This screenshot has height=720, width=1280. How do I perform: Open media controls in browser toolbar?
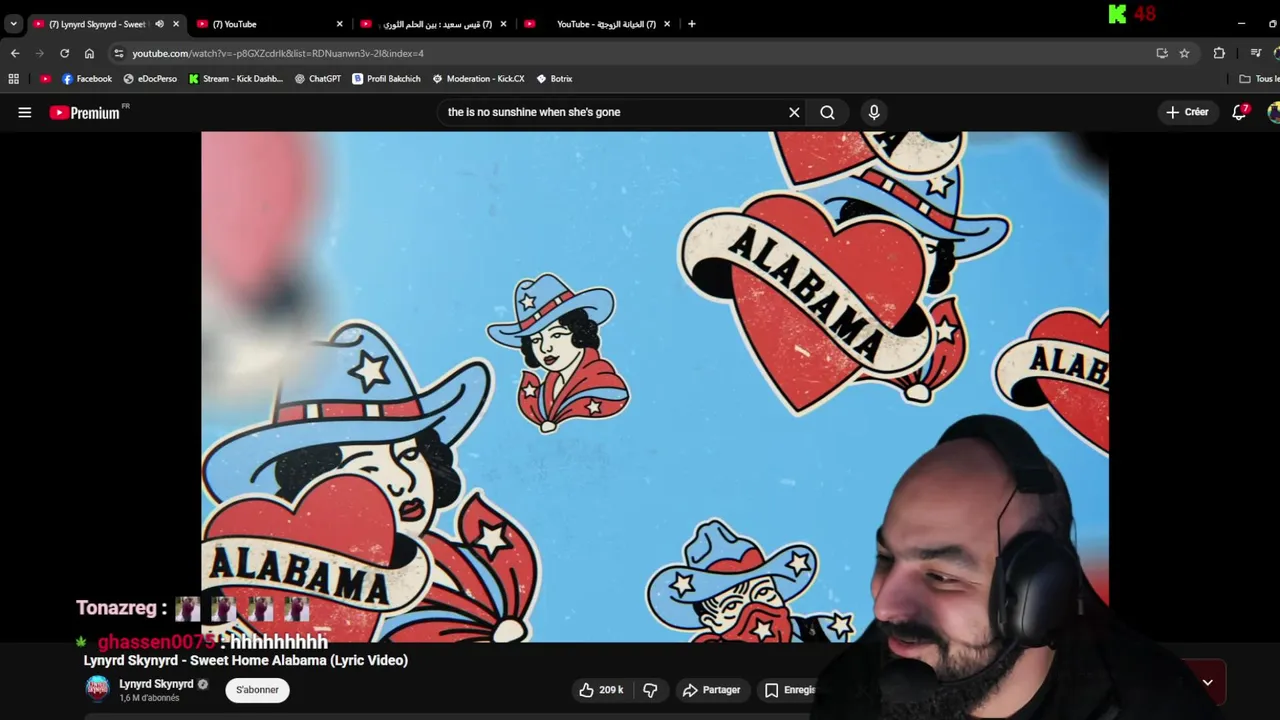click(1256, 53)
